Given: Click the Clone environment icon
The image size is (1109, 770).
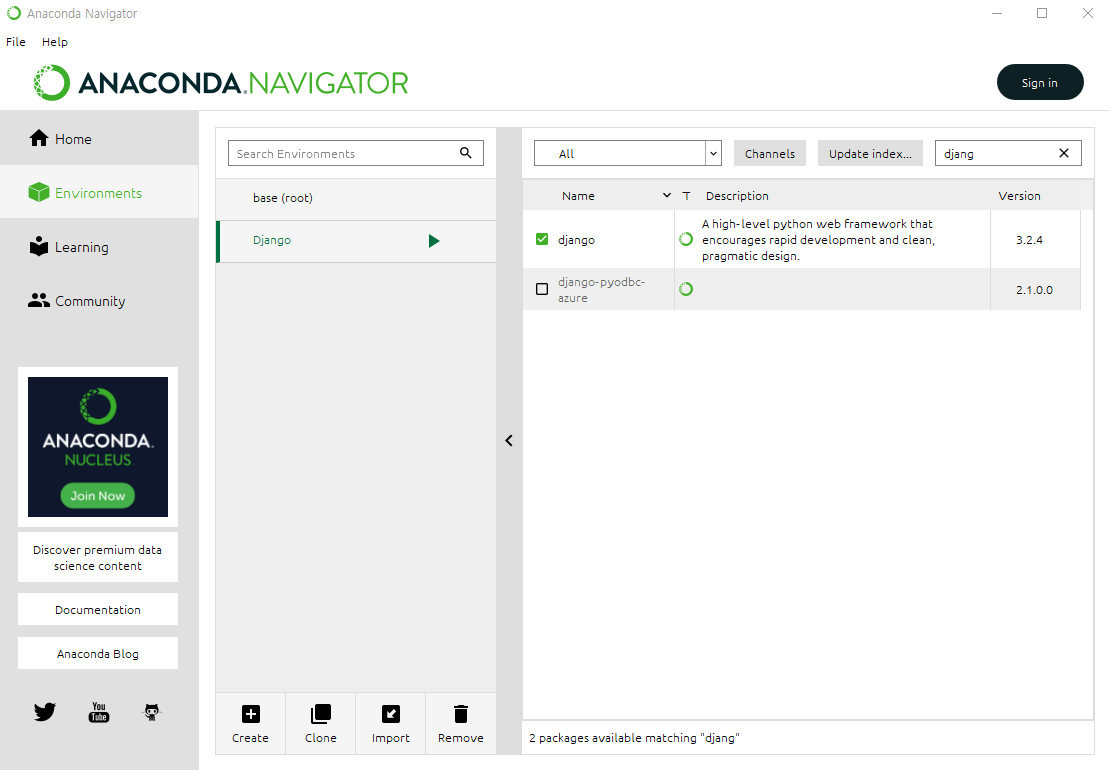Looking at the screenshot, I should pos(320,714).
